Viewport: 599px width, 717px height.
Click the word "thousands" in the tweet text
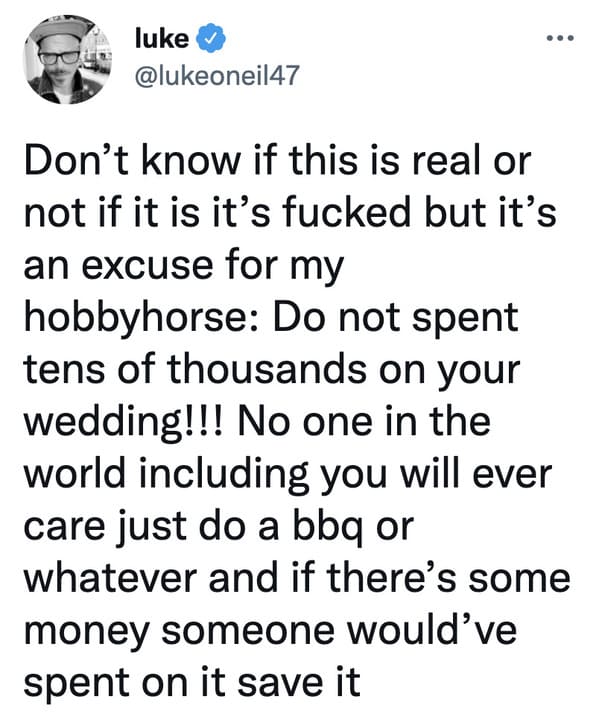(x=268, y=370)
